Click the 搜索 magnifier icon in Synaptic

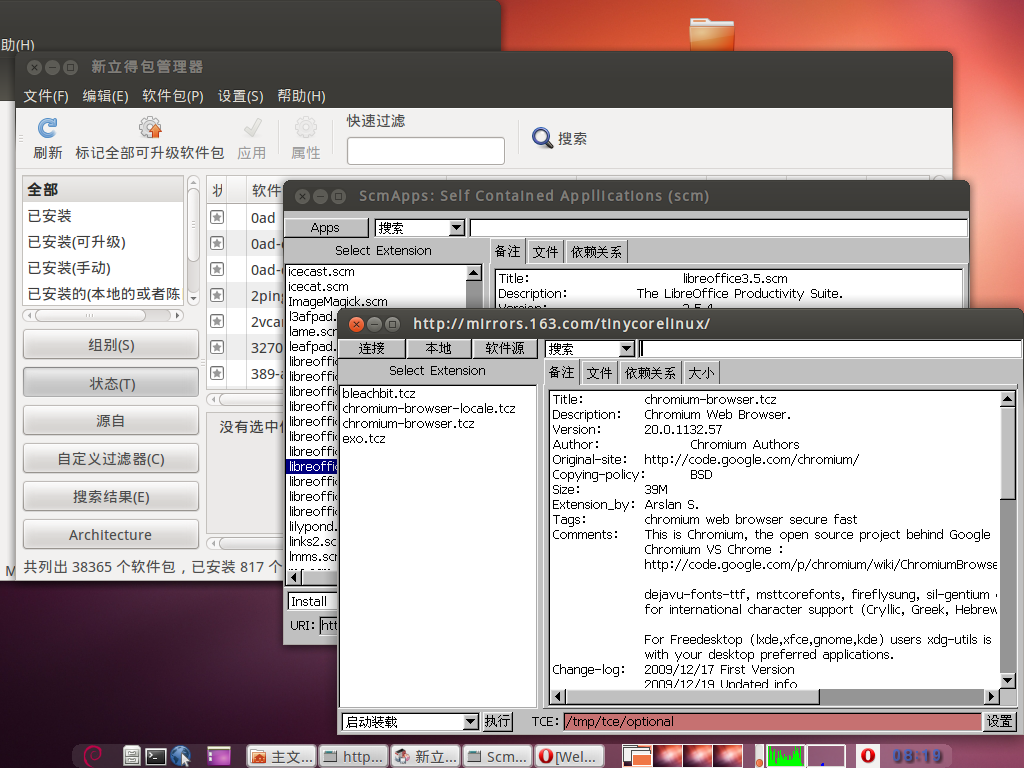pyautogui.click(x=542, y=138)
